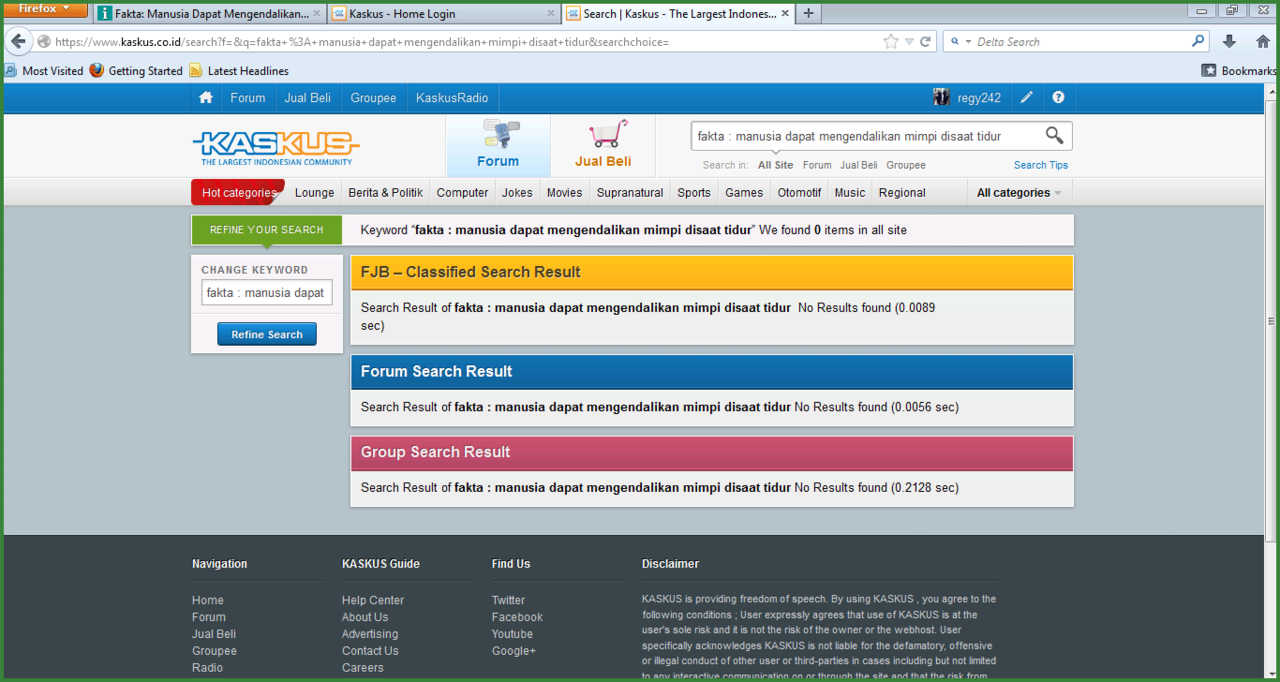Click the Refine Search button

[267, 334]
